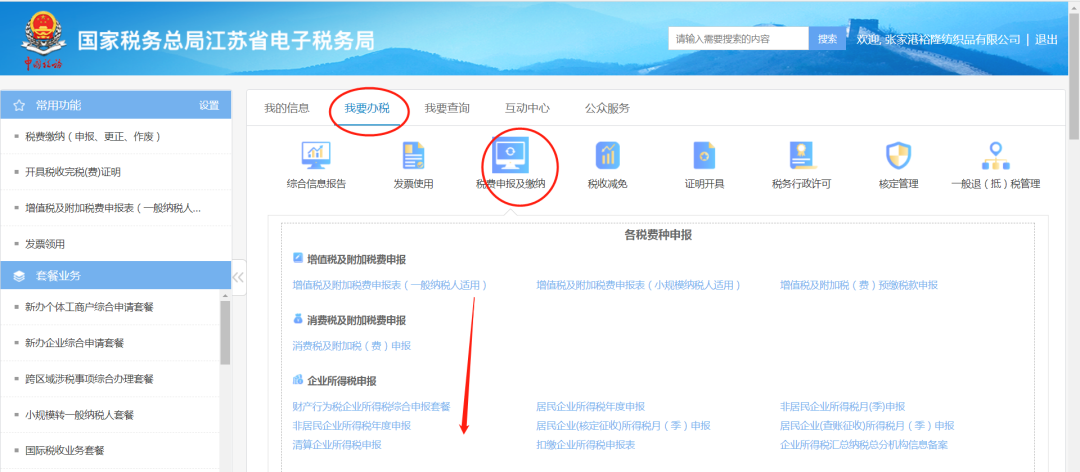
Task: Switch to 我要查询 tab
Action: tap(447, 108)
